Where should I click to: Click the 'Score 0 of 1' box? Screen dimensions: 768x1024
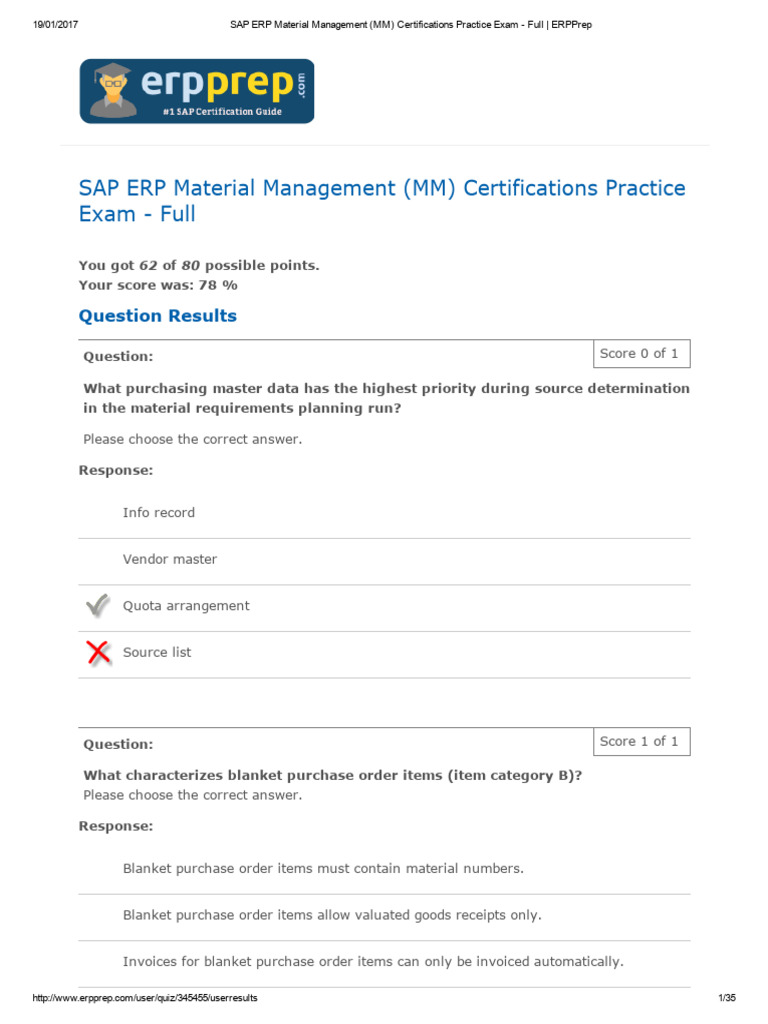[639, 354]
